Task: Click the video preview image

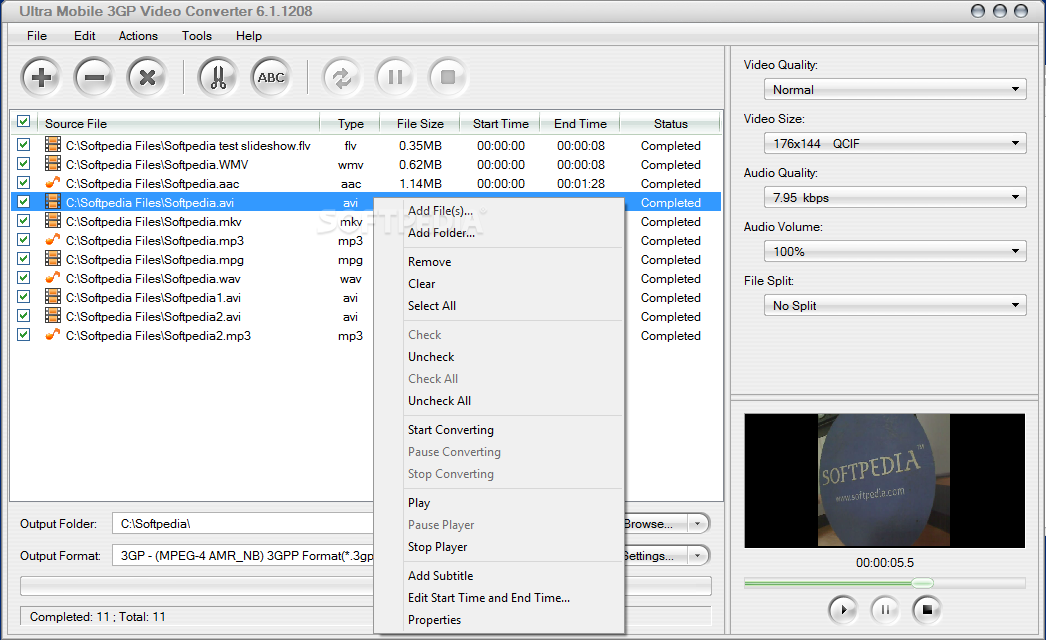Action: 885,481
